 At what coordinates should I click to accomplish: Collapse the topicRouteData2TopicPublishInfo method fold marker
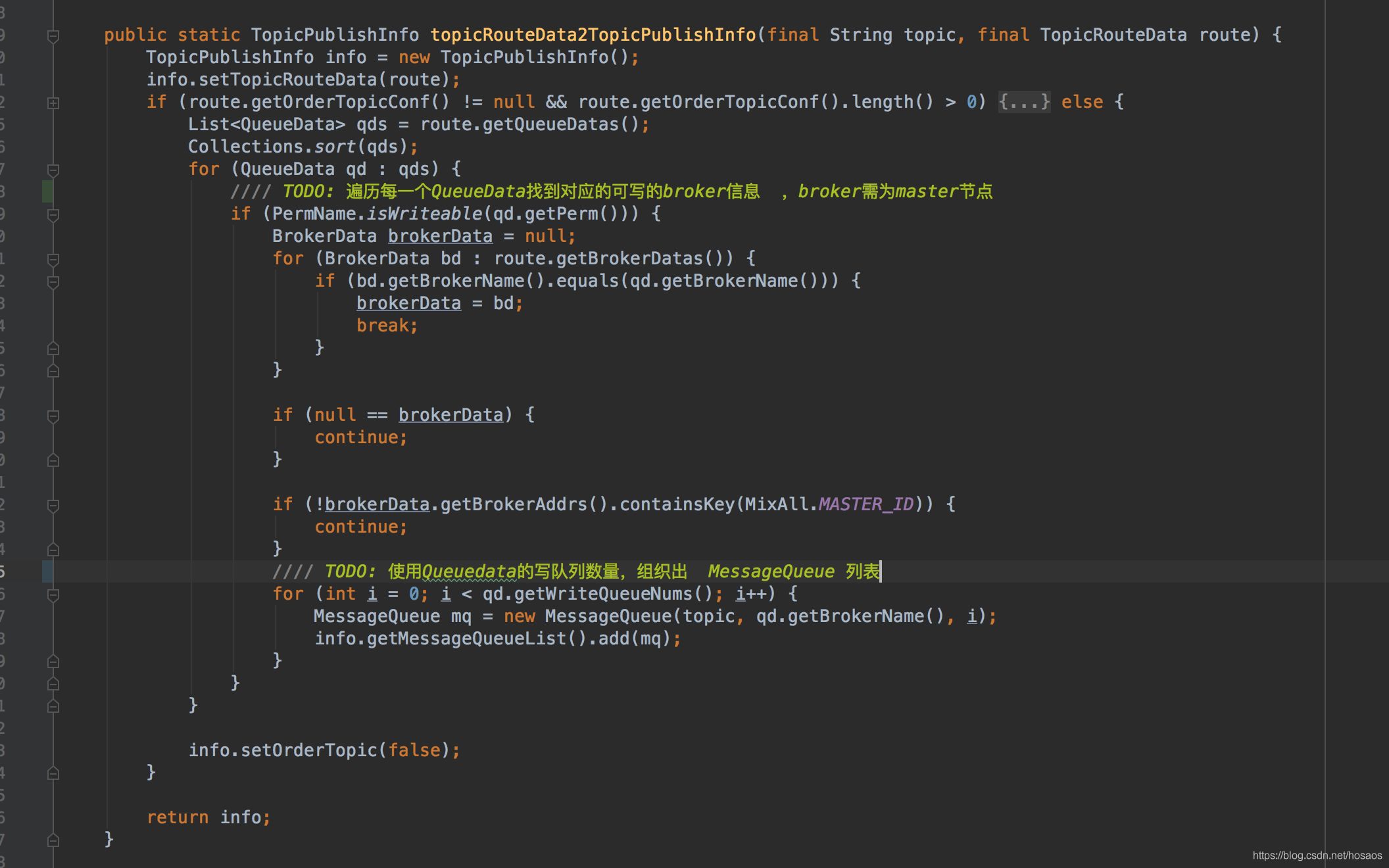(53, 36)
